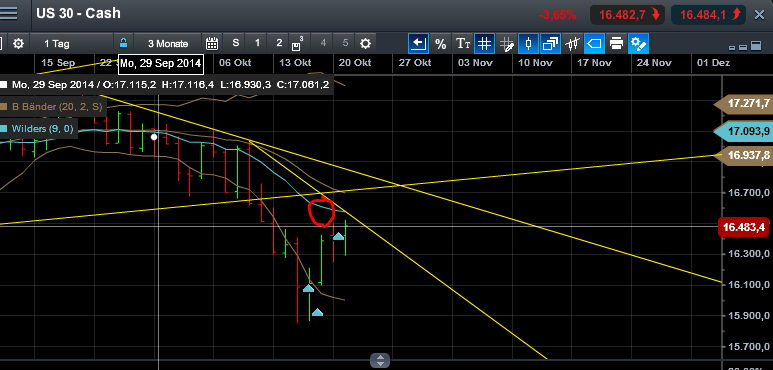The width and height of the screenshot is (773, 370).
Task: Expand the bottom panel up-down handle
Action: (380, 360)
